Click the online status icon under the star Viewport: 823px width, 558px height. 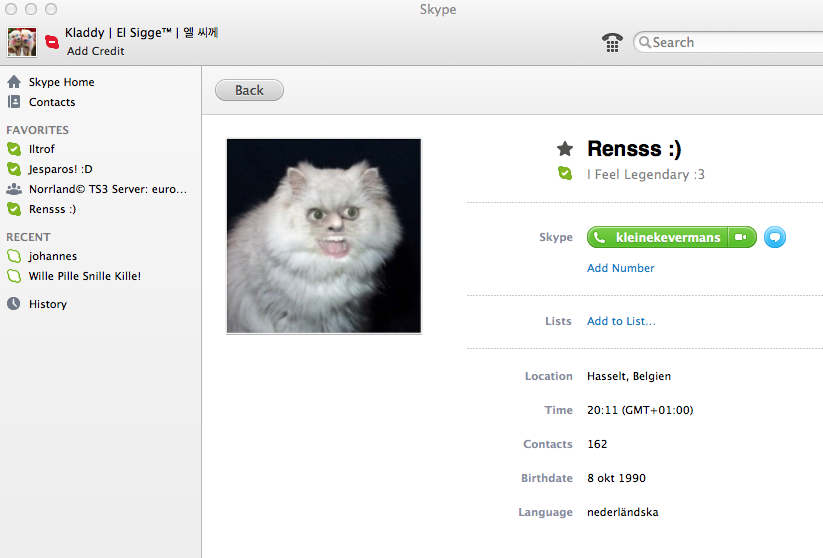[x=565, y=173]
